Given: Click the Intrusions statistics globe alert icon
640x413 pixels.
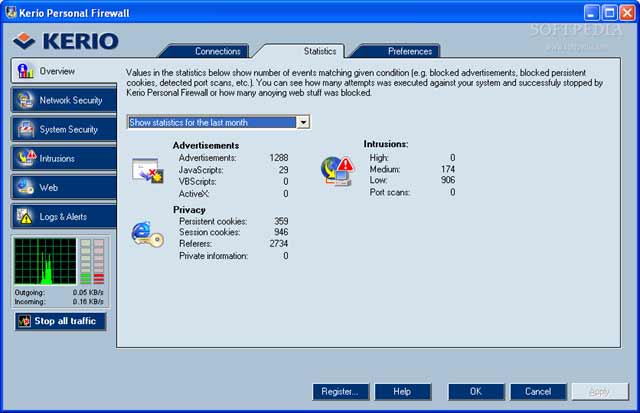Looking at the screenshot, I should point(337,171).
